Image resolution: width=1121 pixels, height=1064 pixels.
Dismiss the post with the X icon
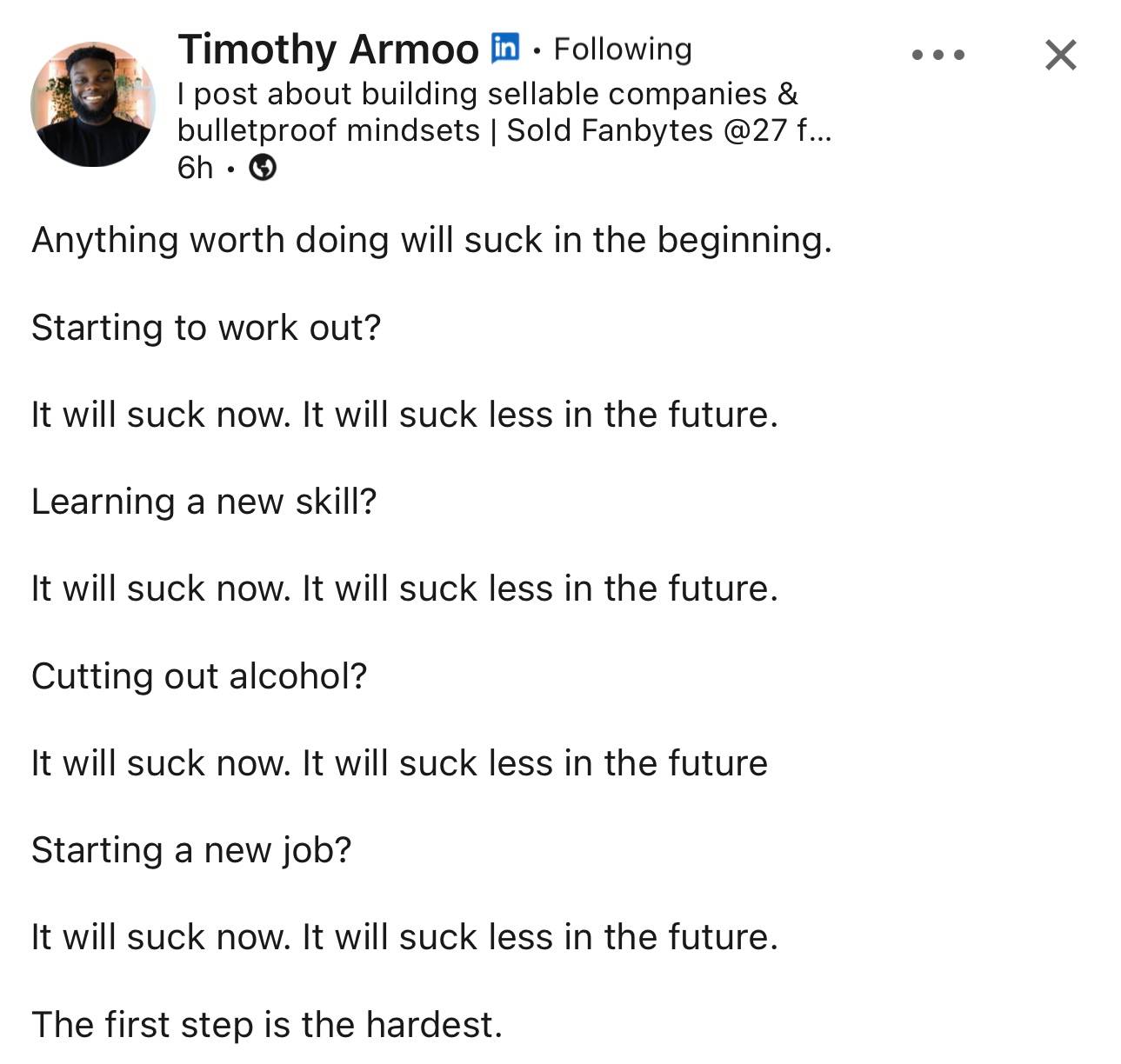point(1060,55)
